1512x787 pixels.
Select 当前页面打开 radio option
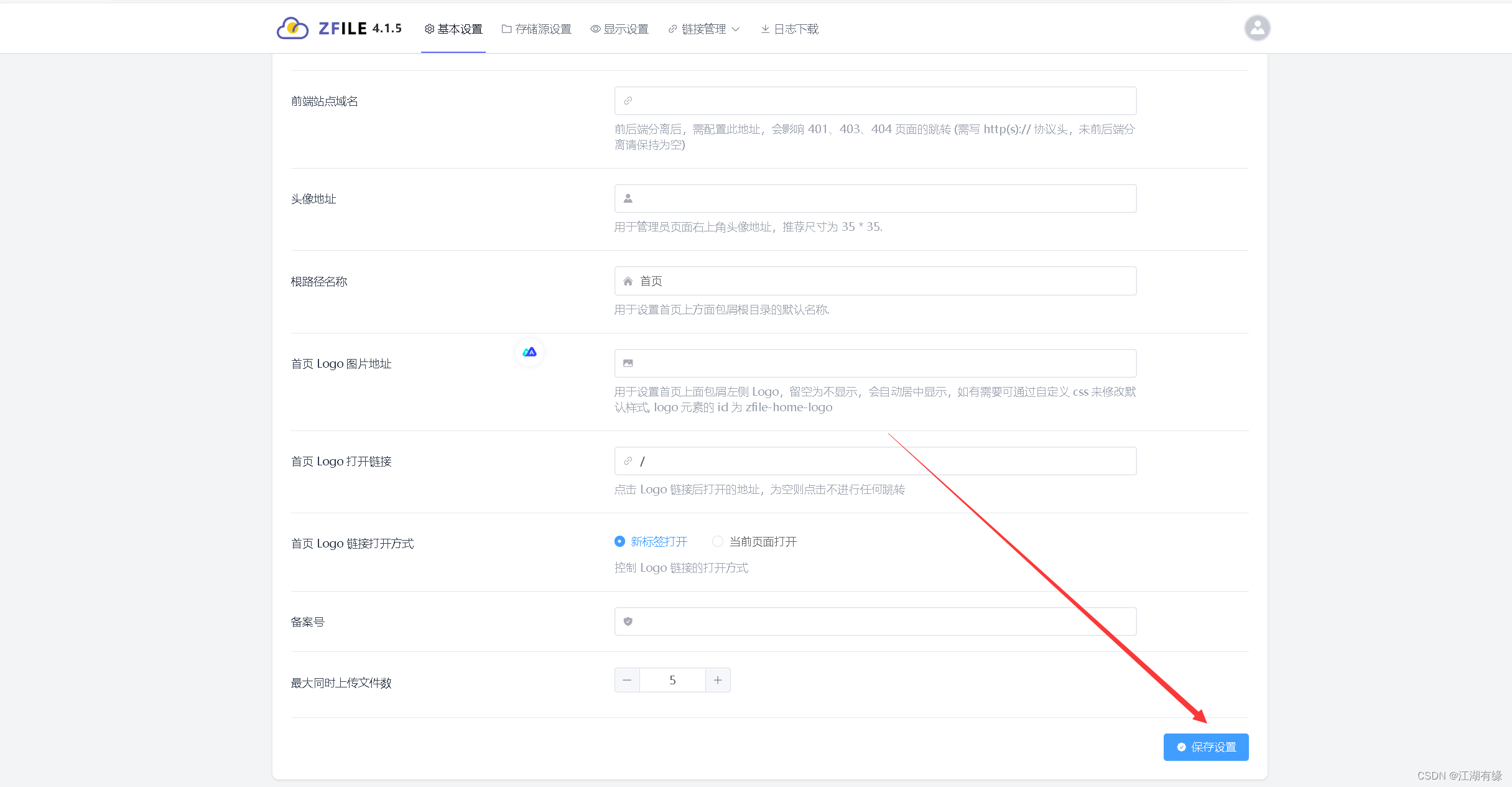click(754, 541)
